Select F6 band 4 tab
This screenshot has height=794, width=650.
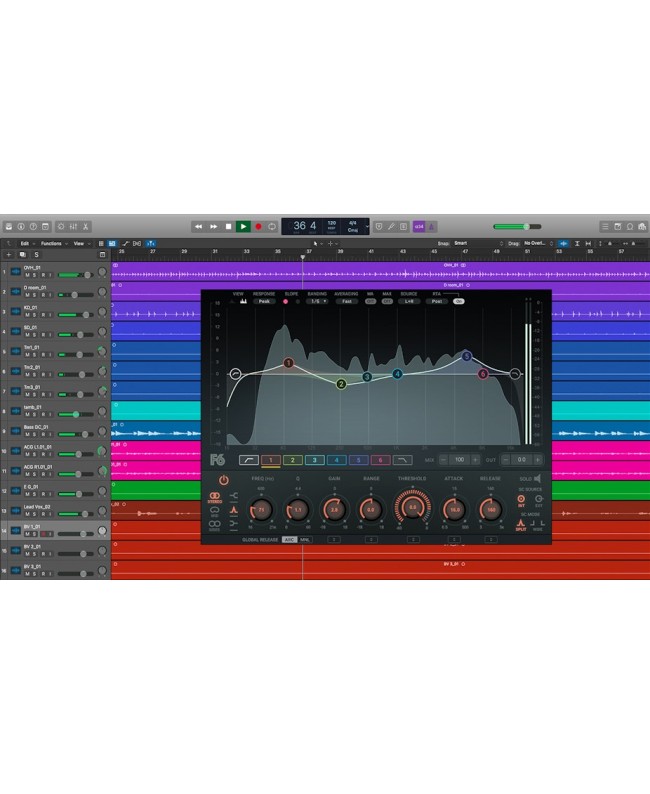[337, 460]
